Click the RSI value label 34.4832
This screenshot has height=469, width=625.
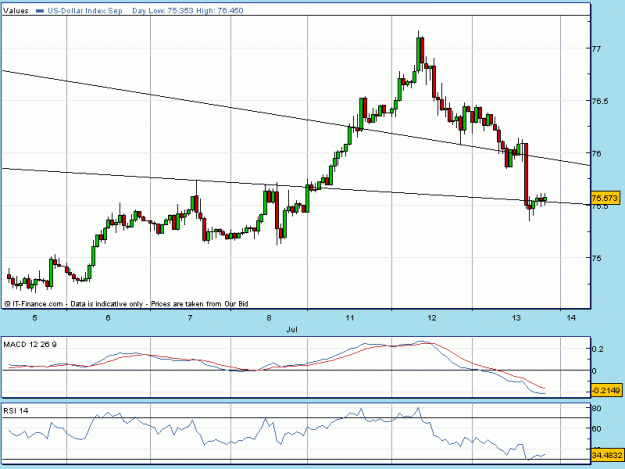[607, 455]
